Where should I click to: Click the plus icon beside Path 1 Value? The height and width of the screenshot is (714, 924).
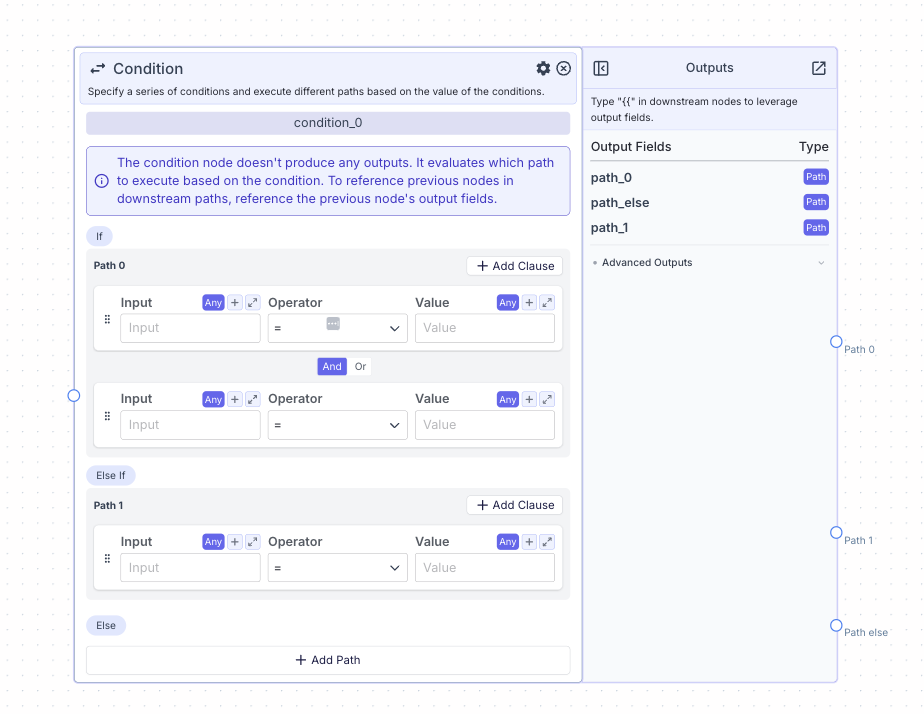(530, 542)
